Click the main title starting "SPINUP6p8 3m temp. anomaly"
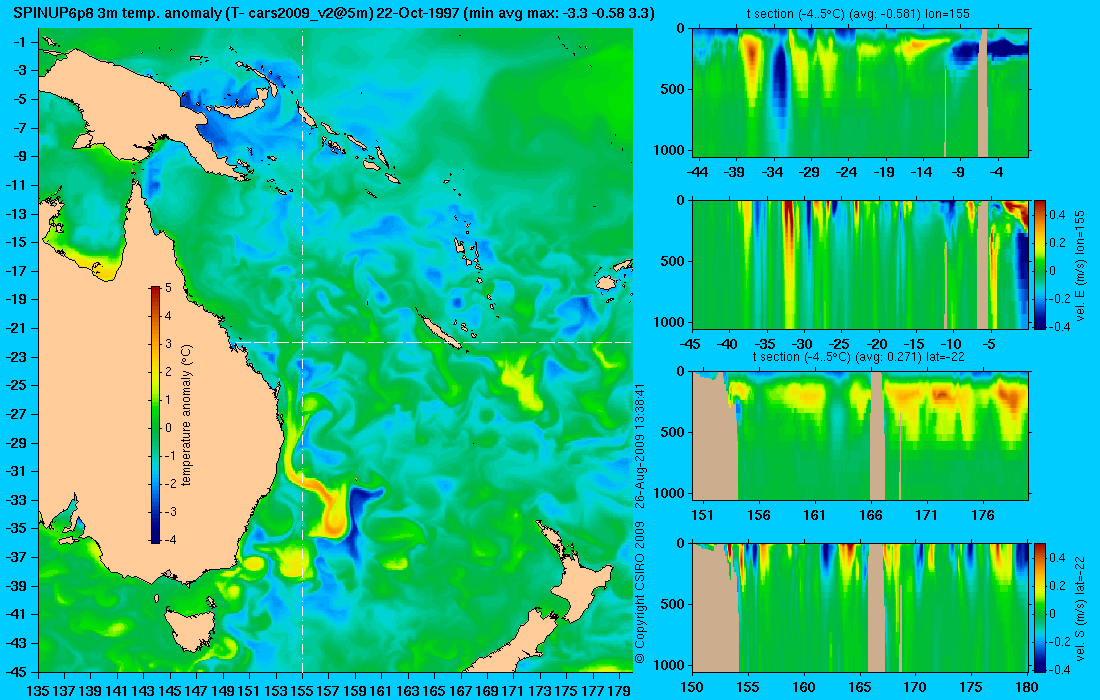Image resolution: width=1100 pixels, height=700 pixels. click(x=333, y=13)
